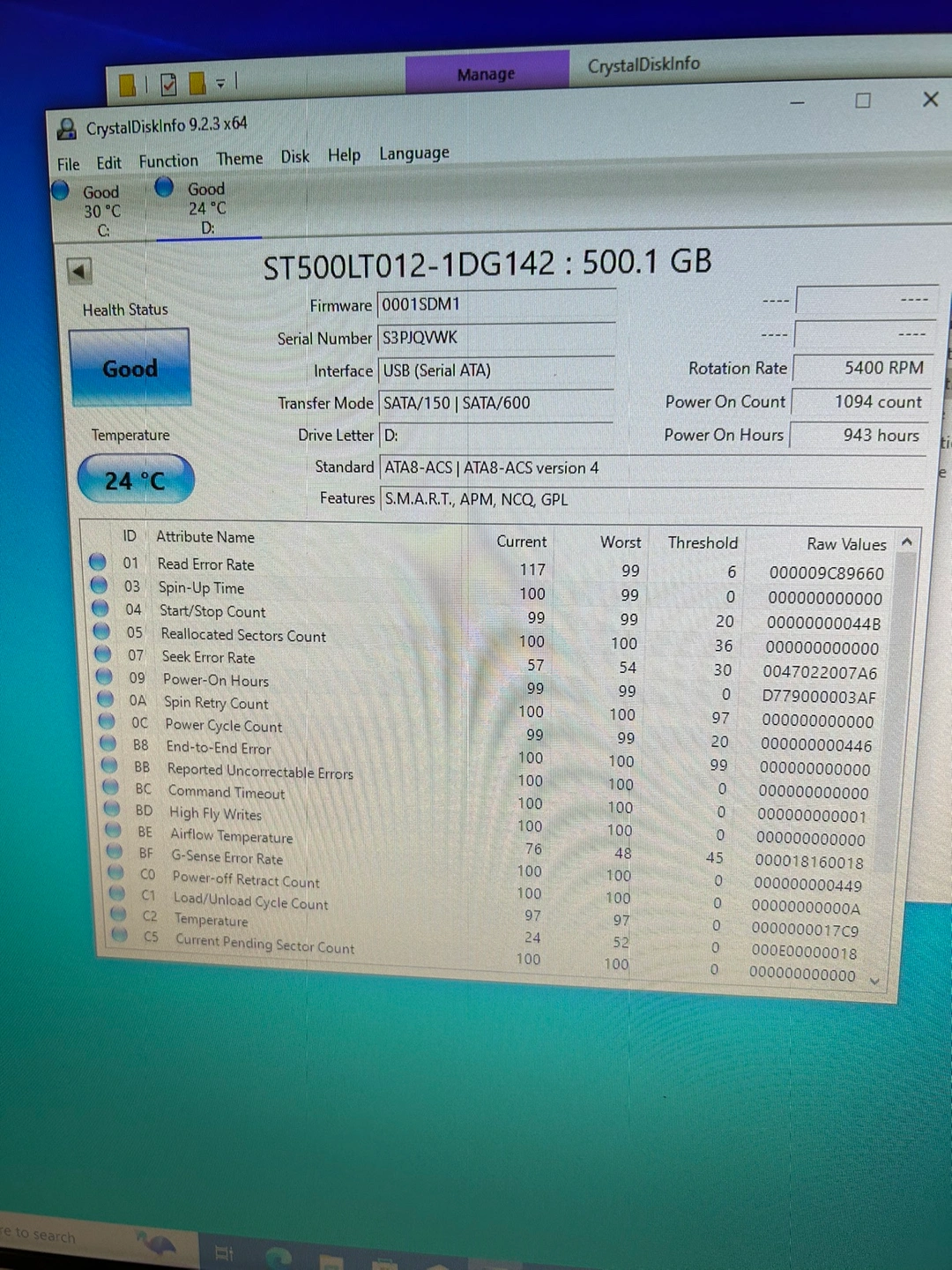This screenshot has height=1270, width=952.
Task: Click the ST500LT012-1DG142 : 500.1 GB disk title
Action: click(487, 264)
